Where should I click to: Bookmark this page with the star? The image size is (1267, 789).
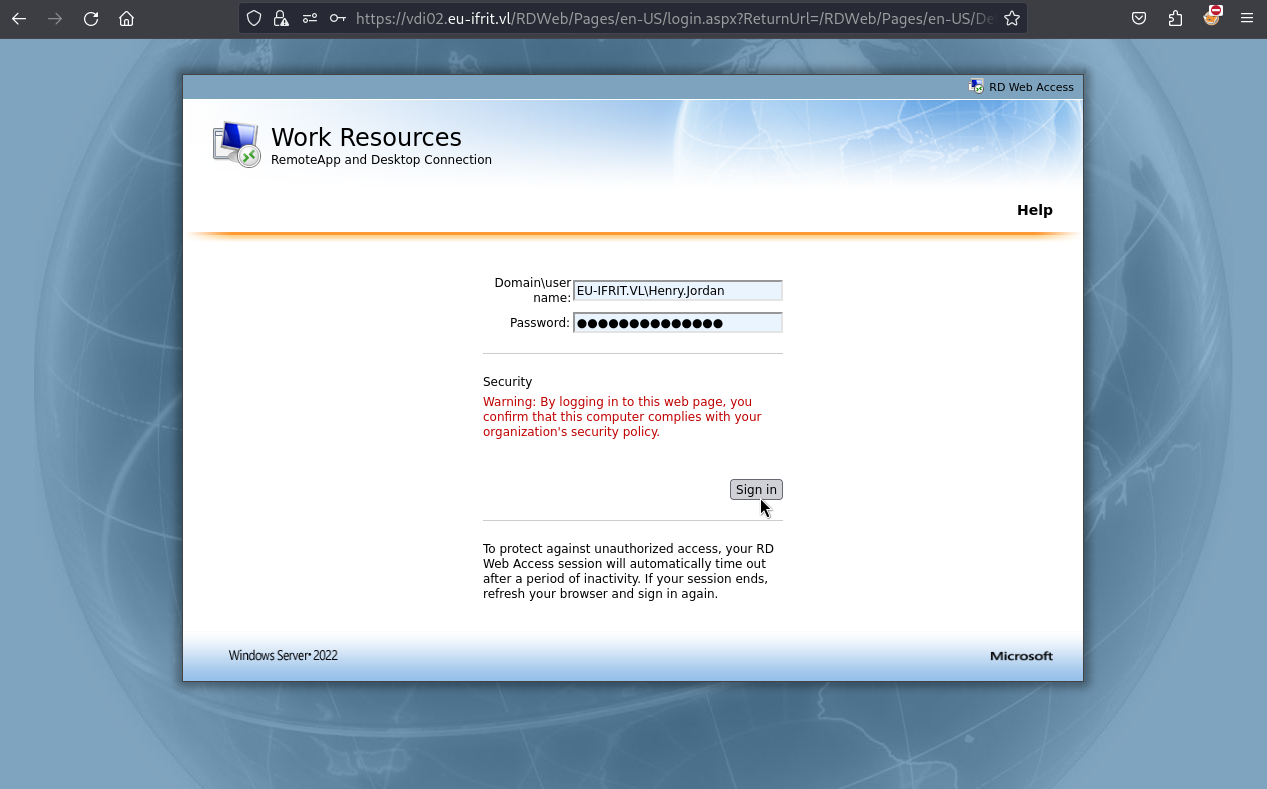(x=1012, y=18)
